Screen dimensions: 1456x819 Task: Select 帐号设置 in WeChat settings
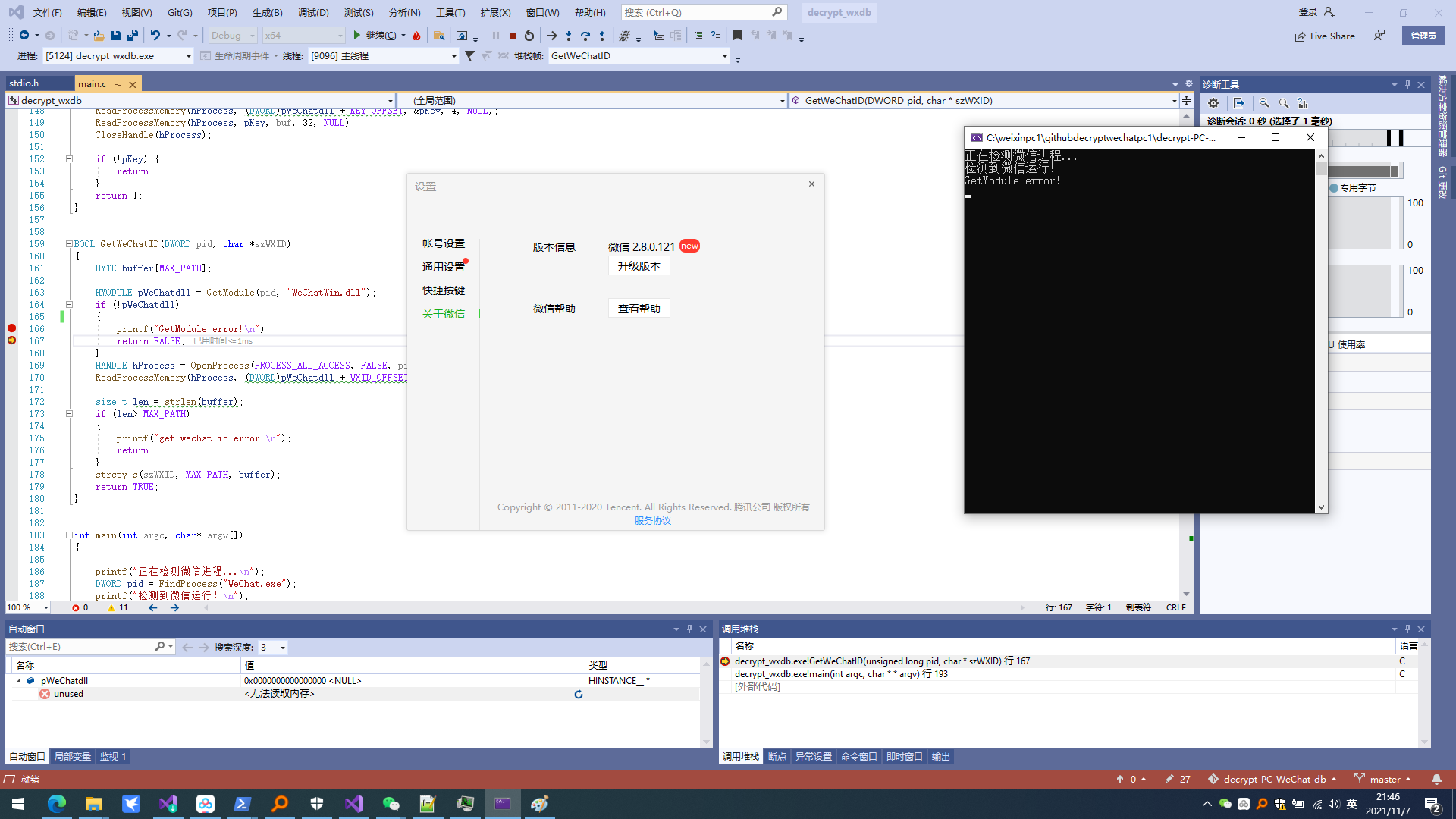pos(444,243)
